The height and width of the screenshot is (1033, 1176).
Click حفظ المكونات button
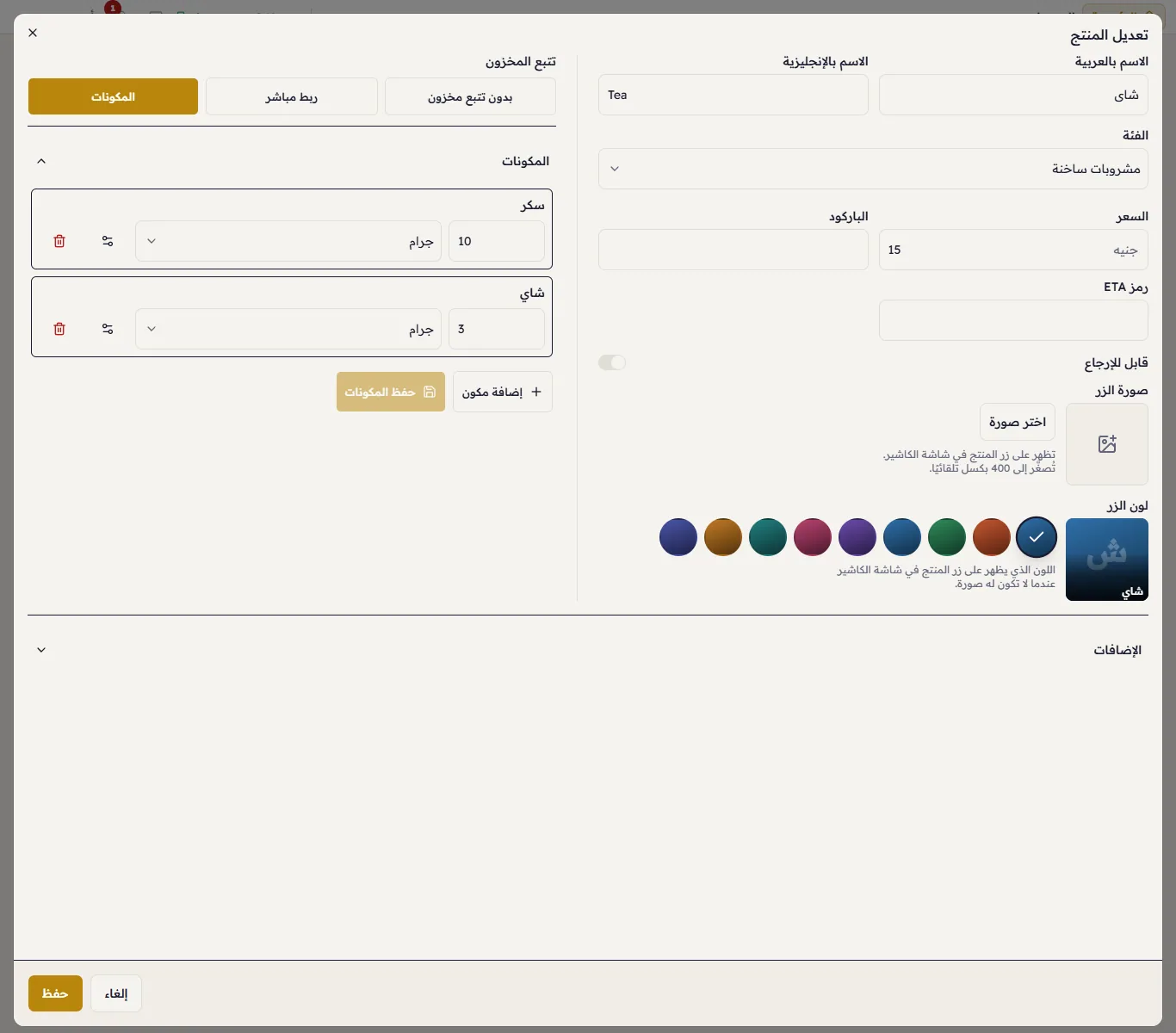coord(391,392)
